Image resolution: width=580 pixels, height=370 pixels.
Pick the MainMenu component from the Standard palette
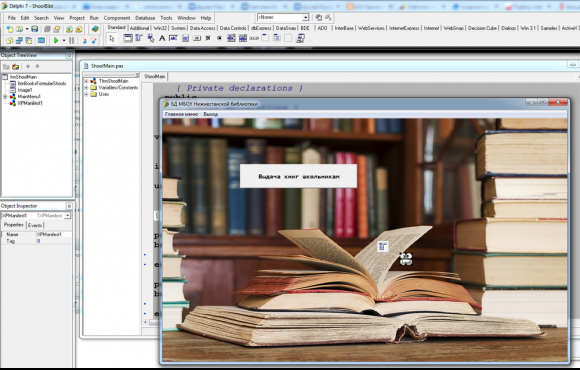[139, 38]
